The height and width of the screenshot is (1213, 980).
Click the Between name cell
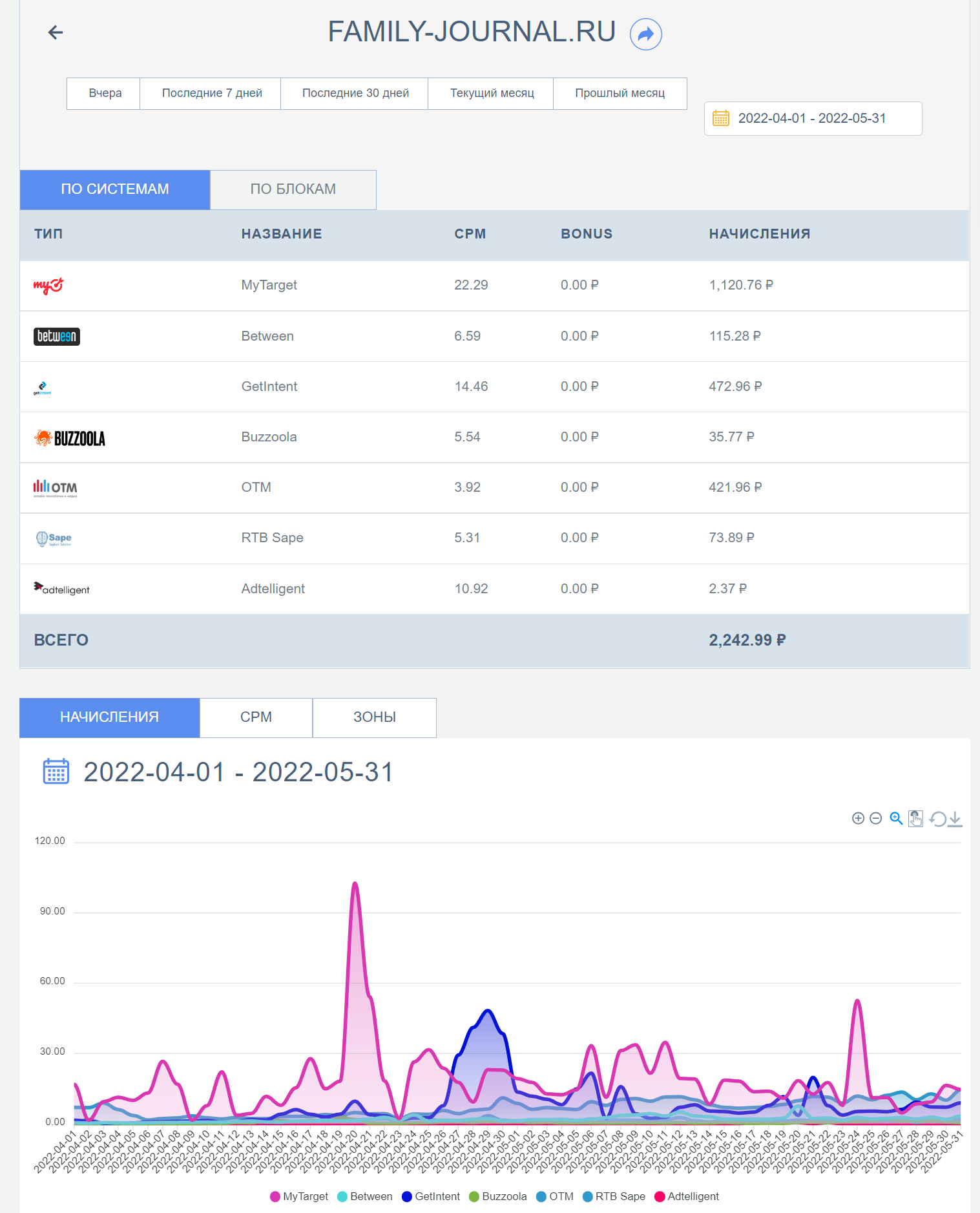point(267,336)
